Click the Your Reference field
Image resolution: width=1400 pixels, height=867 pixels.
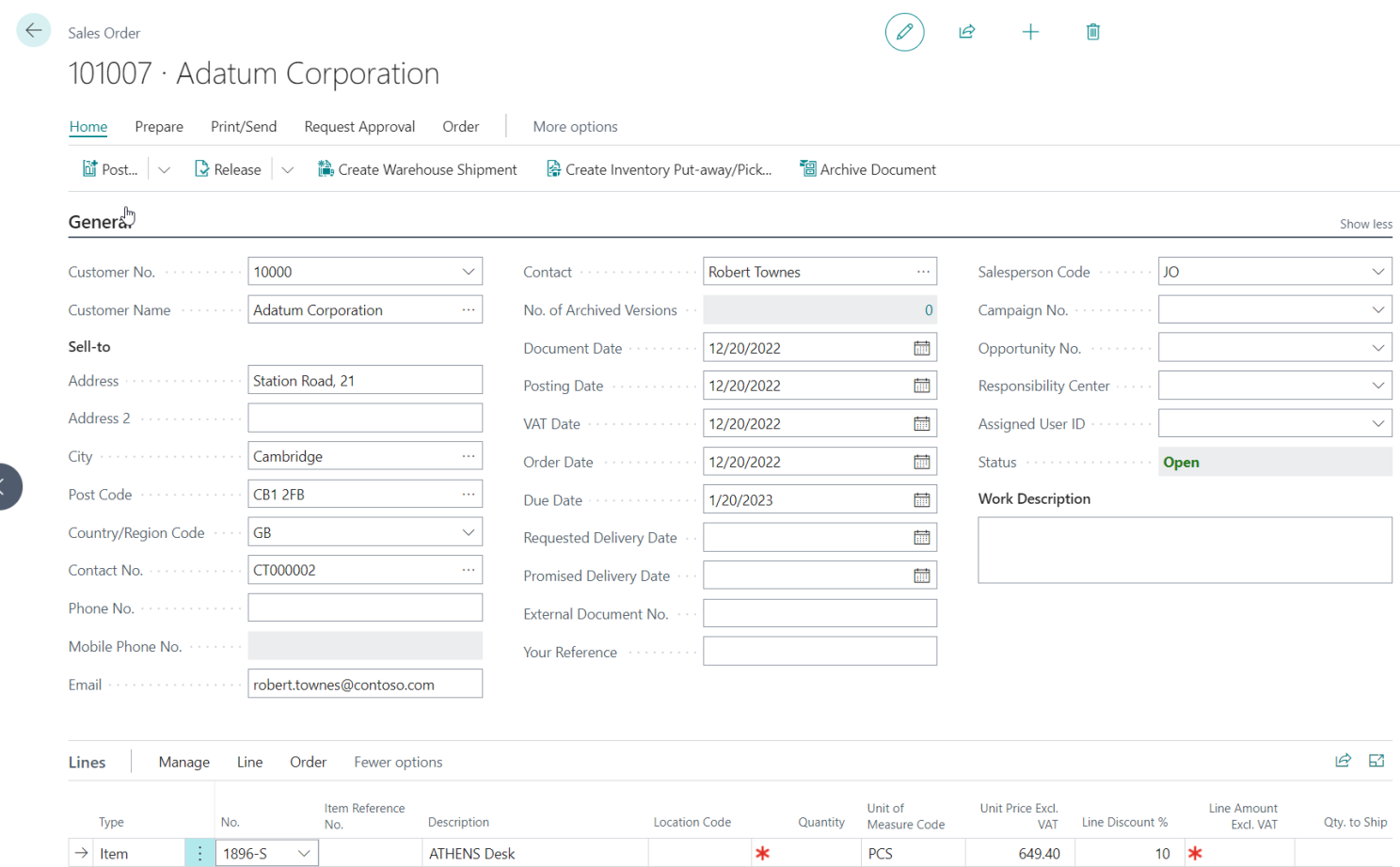[819, 652]
